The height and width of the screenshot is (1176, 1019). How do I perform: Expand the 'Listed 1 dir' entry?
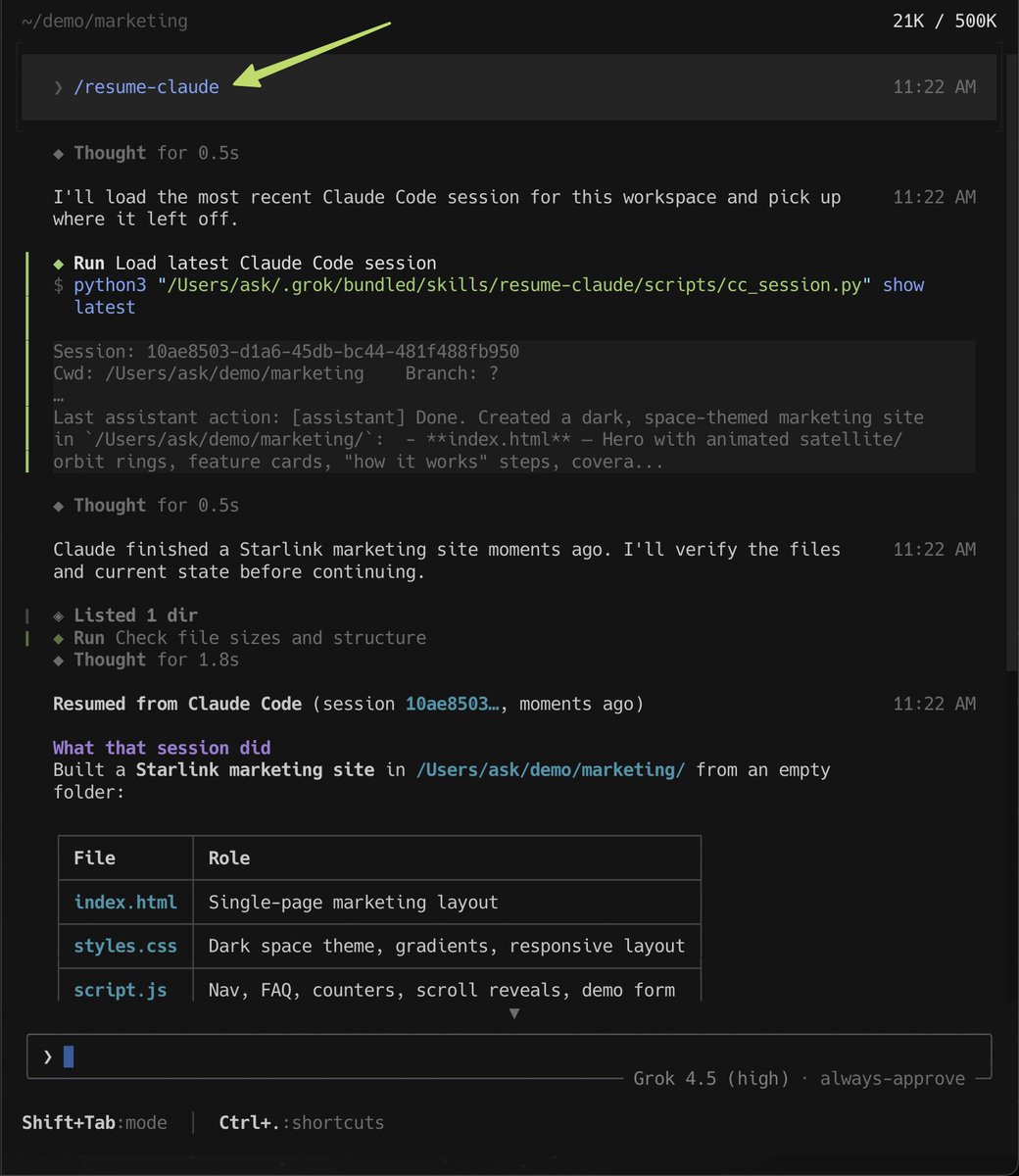click(125, 615)
